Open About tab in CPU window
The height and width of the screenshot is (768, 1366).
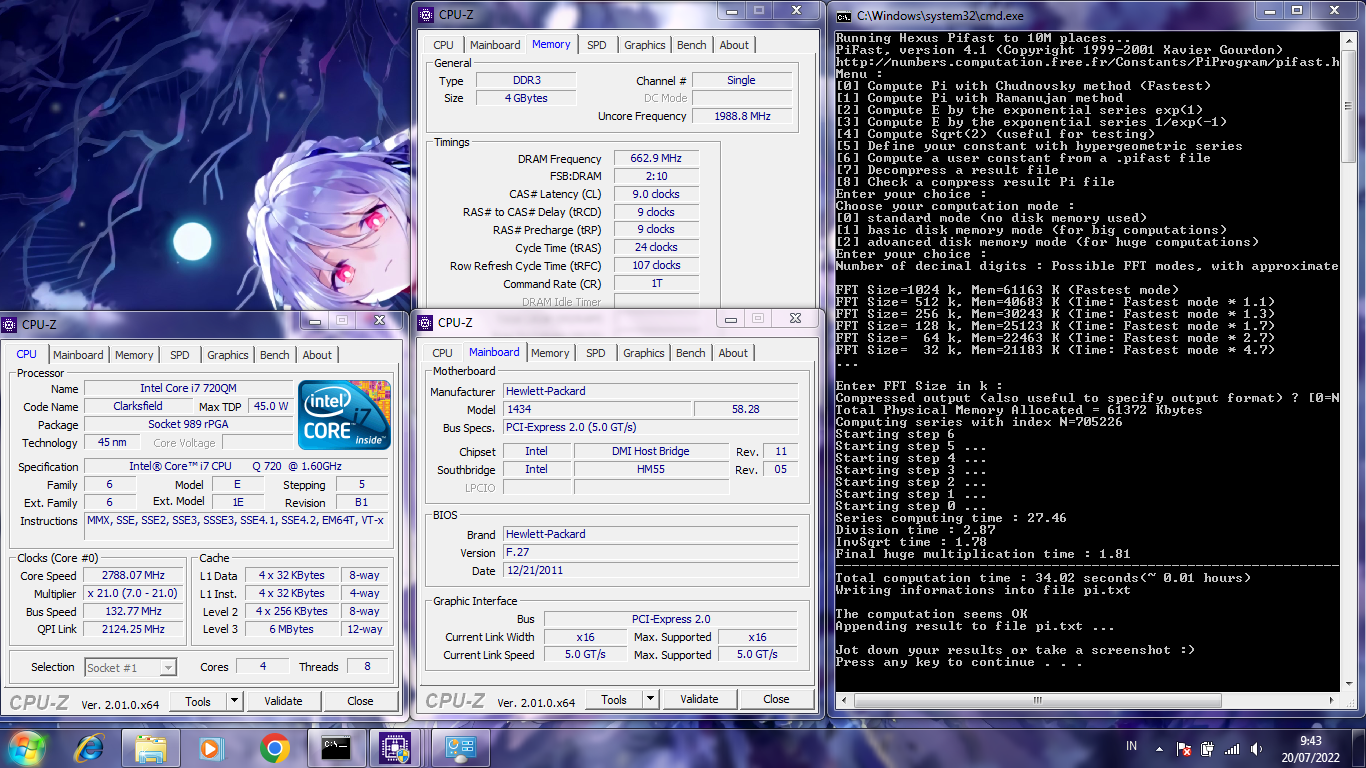pyautogui.click(x=317, y=355)
